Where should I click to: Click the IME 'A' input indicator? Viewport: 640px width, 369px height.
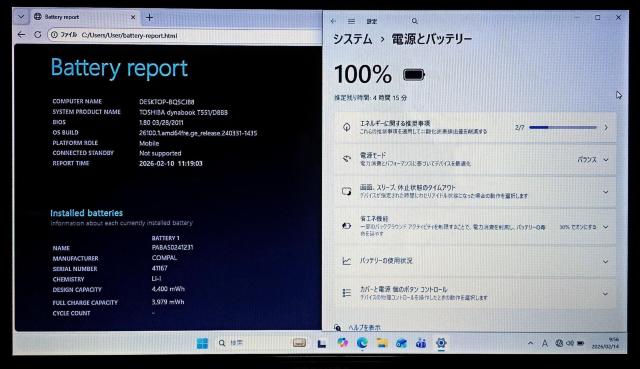(x=544, y=344)
